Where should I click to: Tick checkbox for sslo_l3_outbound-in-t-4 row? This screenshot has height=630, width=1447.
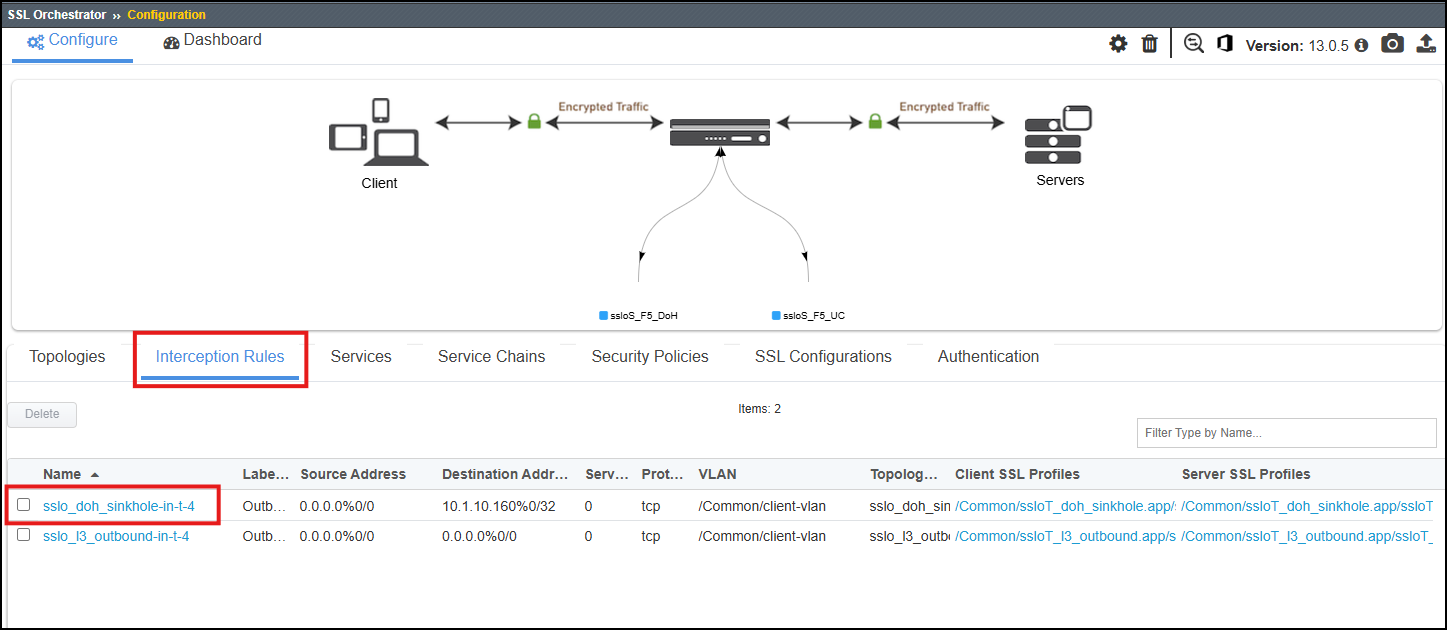pyautogui.click(x=24, y=536)
